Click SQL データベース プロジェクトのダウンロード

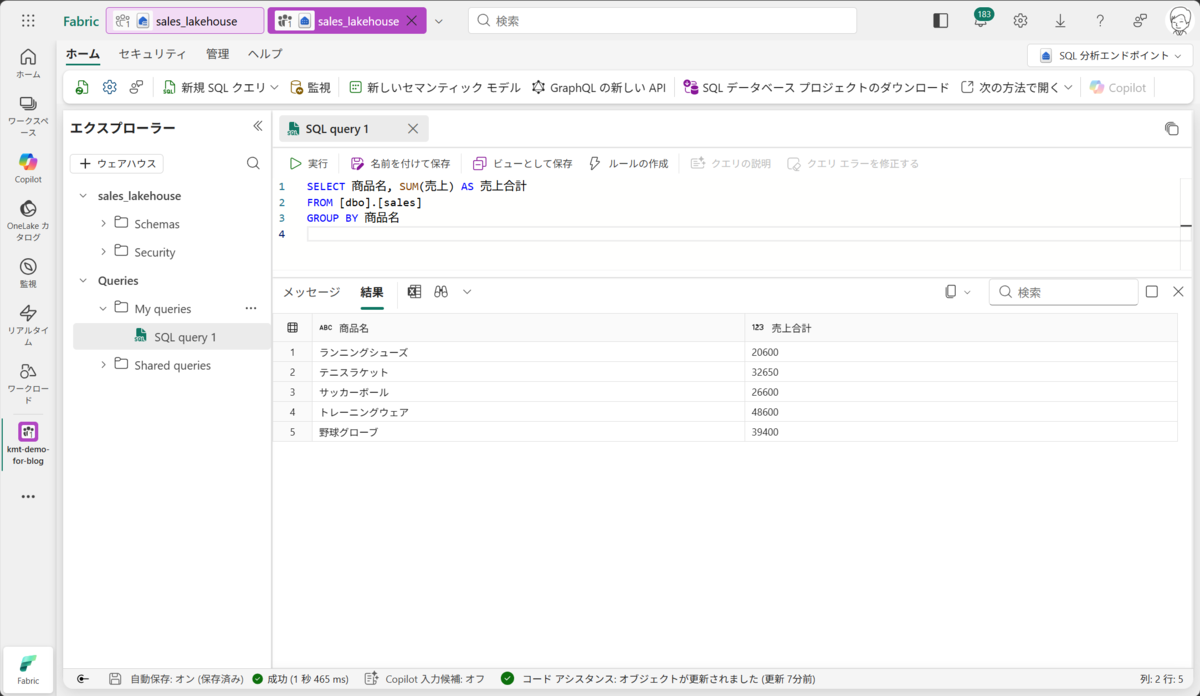pyautogui.click(x=816, y=88)
